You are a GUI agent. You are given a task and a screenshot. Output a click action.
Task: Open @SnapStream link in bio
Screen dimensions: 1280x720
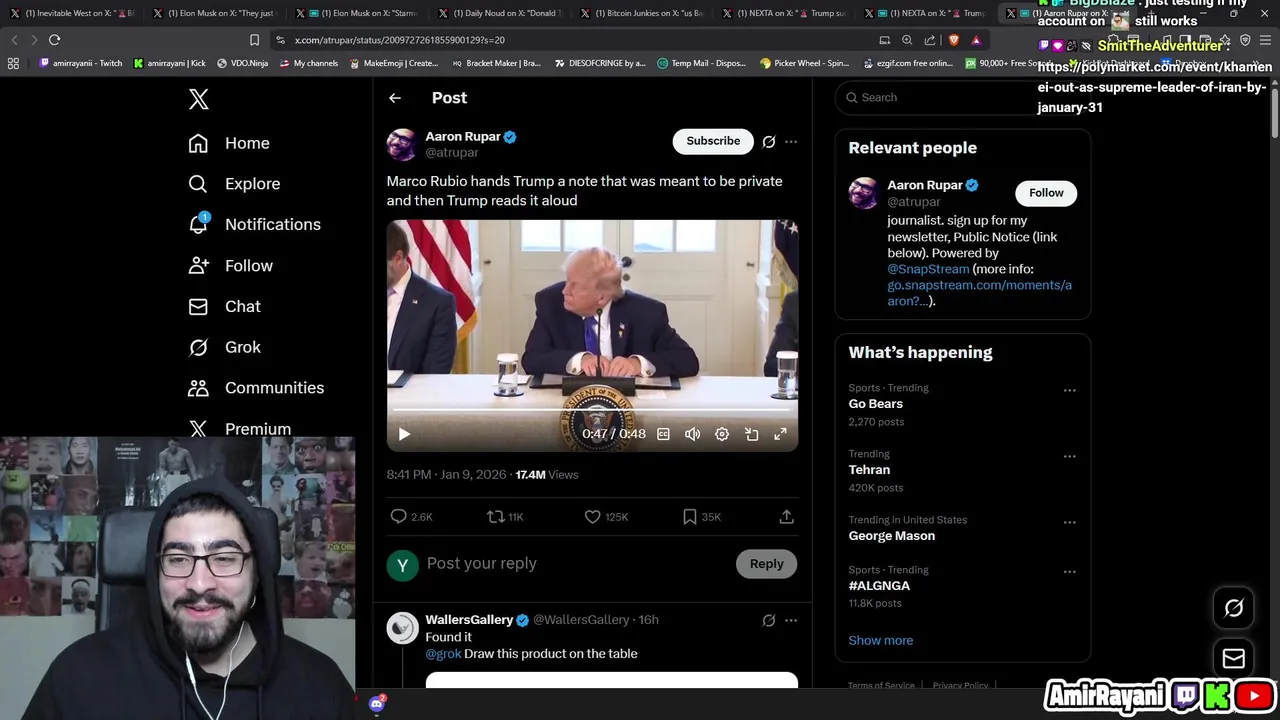pyautogui.click(x=928, y=269)
